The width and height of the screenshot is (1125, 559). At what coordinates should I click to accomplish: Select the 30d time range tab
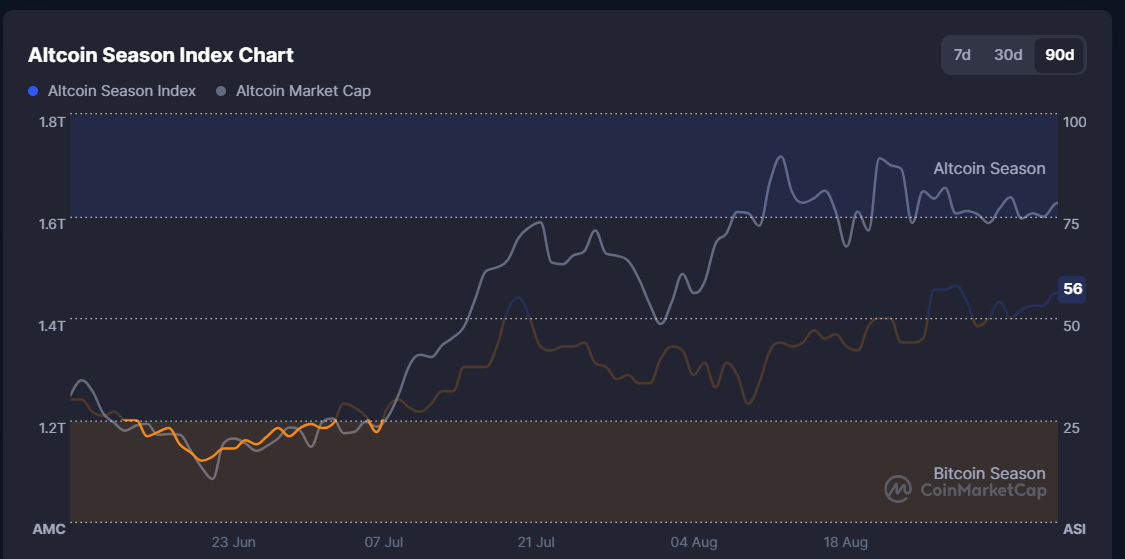click(1008, 55)
